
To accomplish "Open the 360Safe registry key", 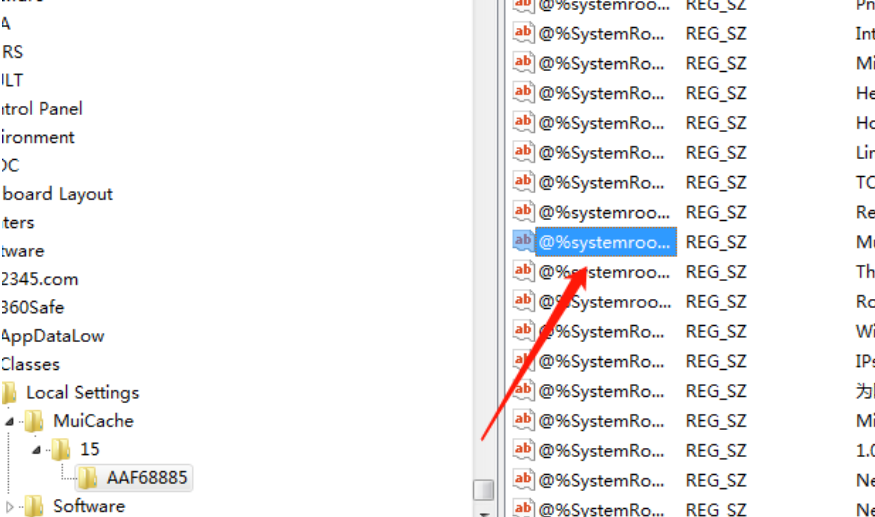I will [x=32, y=307].
